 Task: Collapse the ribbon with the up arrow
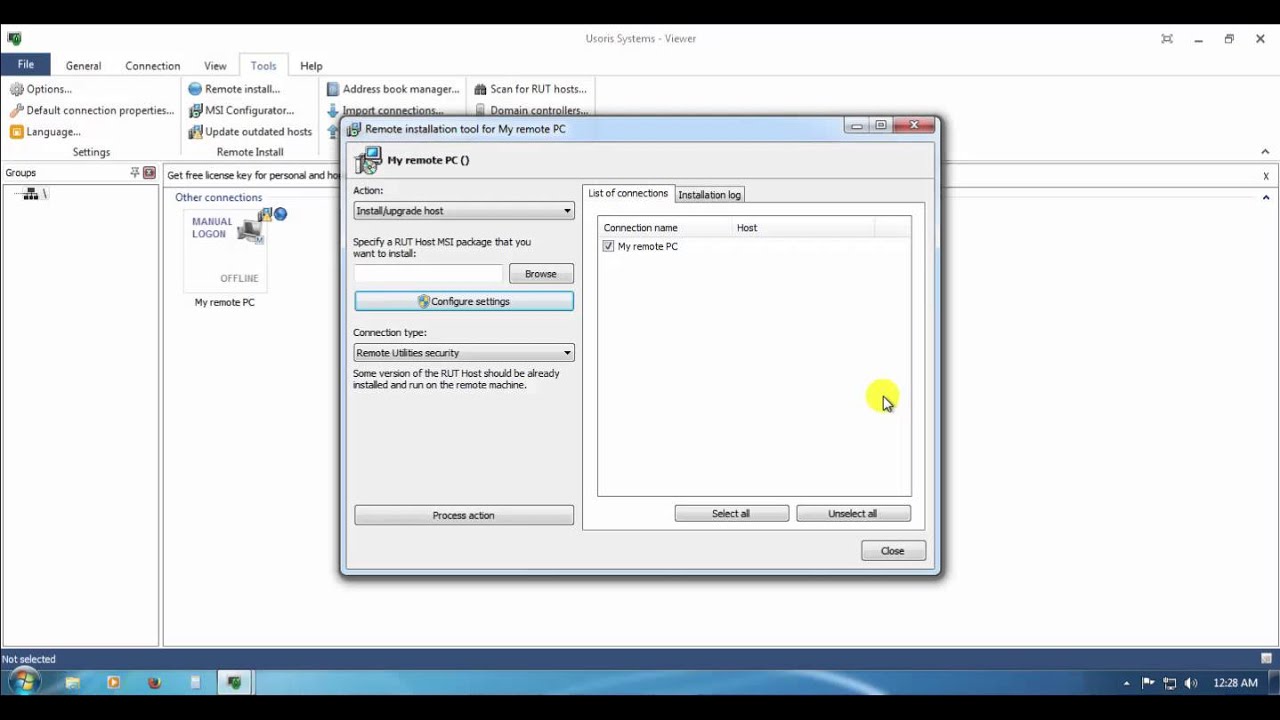pos(1265,152)
